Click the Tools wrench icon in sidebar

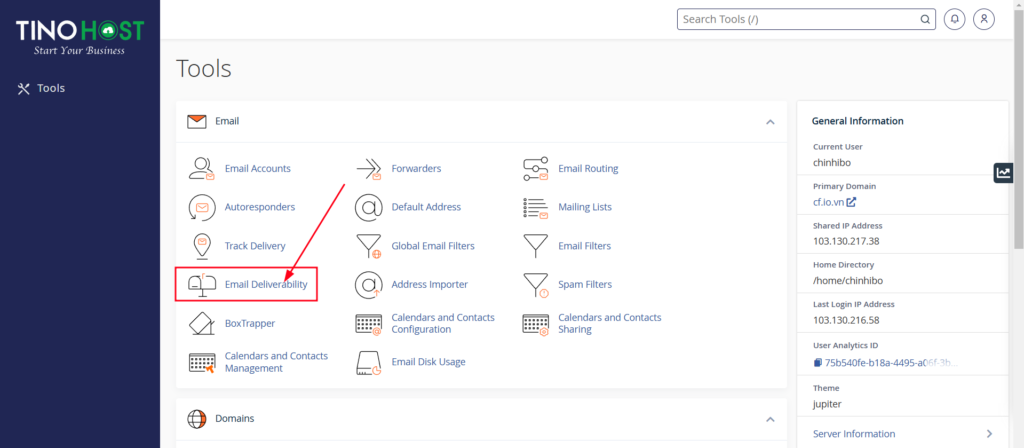click(24, 89)
